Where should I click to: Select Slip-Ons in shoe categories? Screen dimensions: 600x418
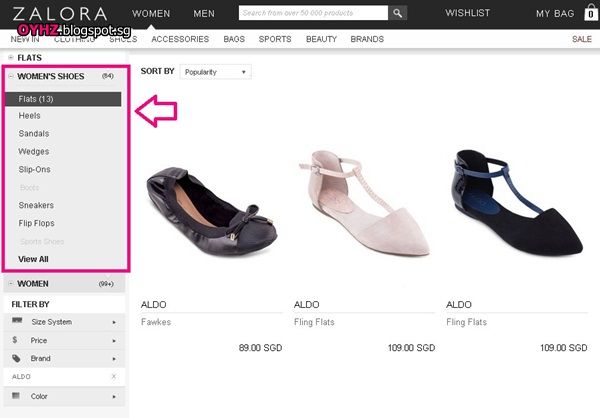coord(34,169)
